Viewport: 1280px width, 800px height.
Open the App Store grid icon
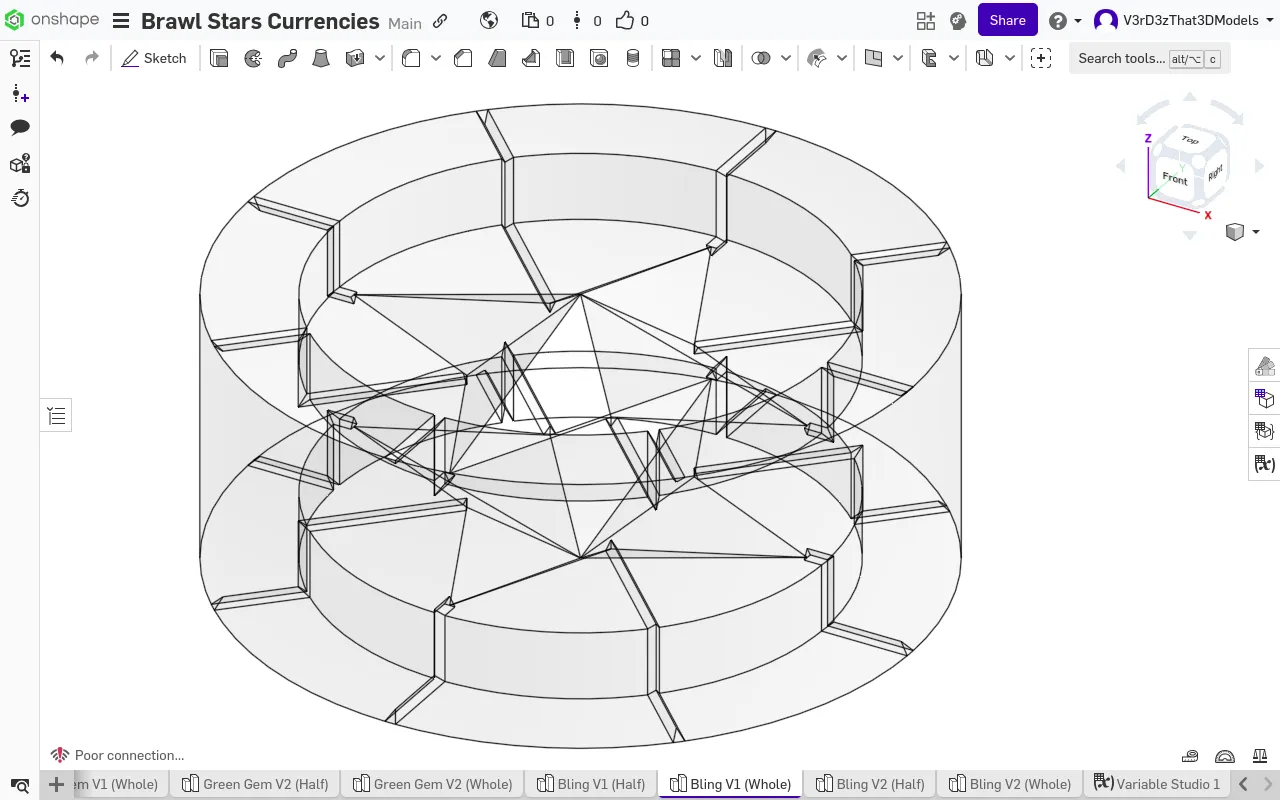pyautogui.click(x=926, y=20)
